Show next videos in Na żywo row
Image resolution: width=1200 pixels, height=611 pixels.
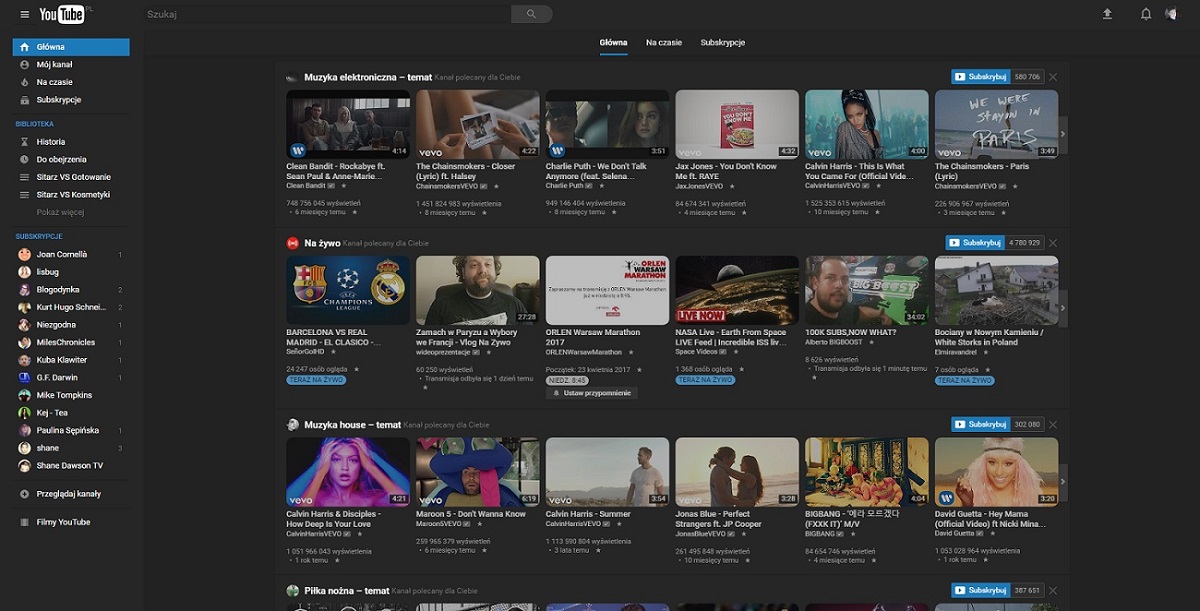click(1063, 308)
